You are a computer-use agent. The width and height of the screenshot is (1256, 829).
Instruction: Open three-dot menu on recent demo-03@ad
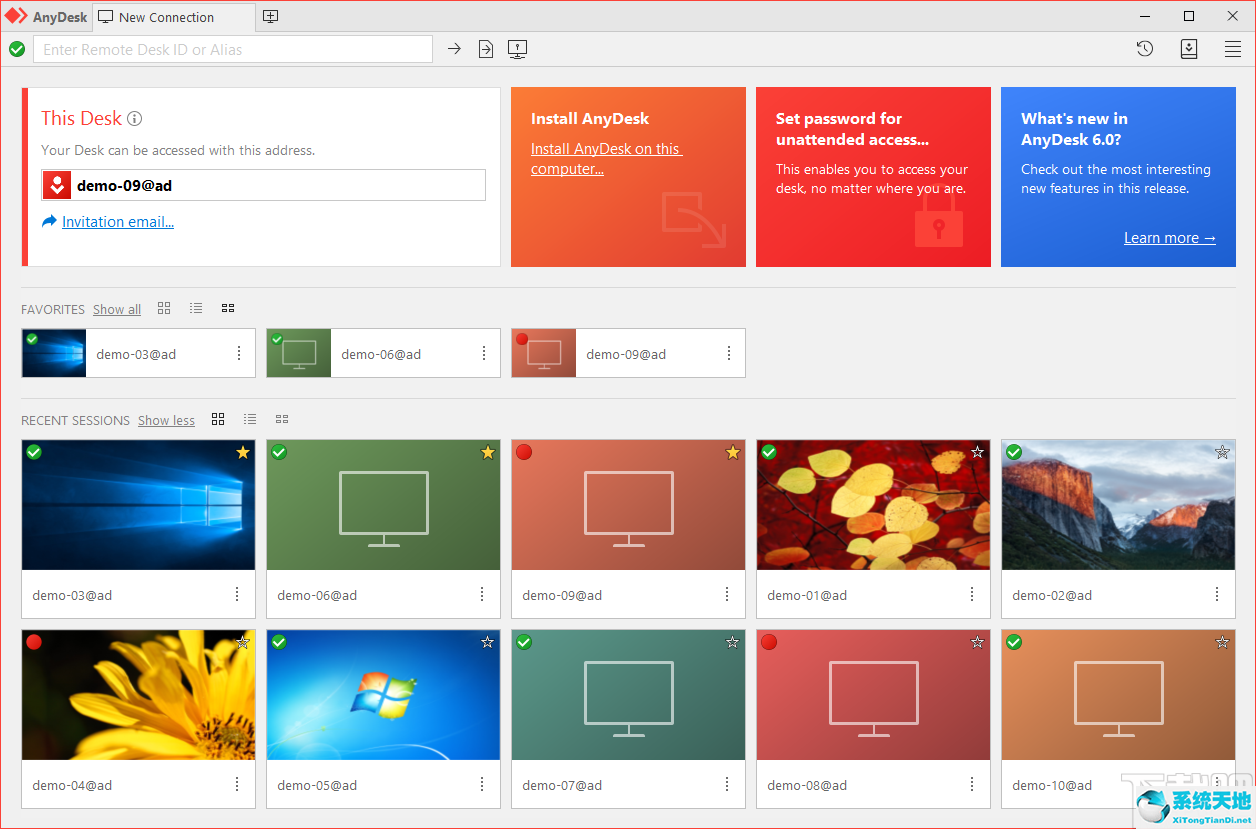237,594
